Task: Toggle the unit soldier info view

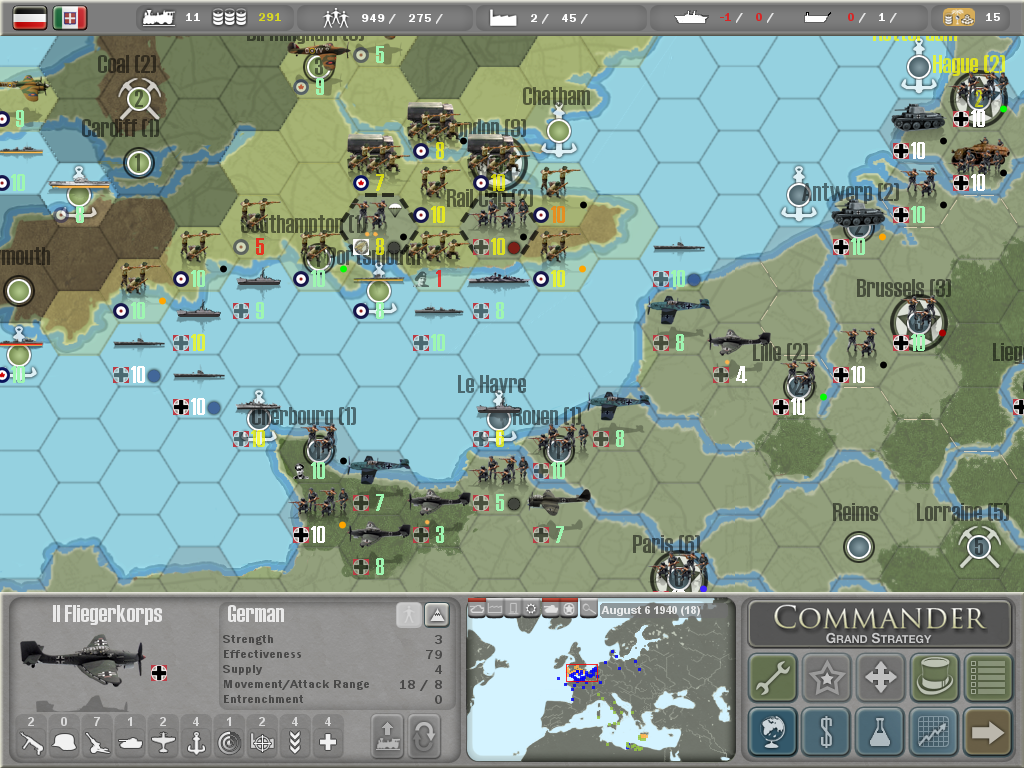Action: pyautogui.click(x=408, y=615)
